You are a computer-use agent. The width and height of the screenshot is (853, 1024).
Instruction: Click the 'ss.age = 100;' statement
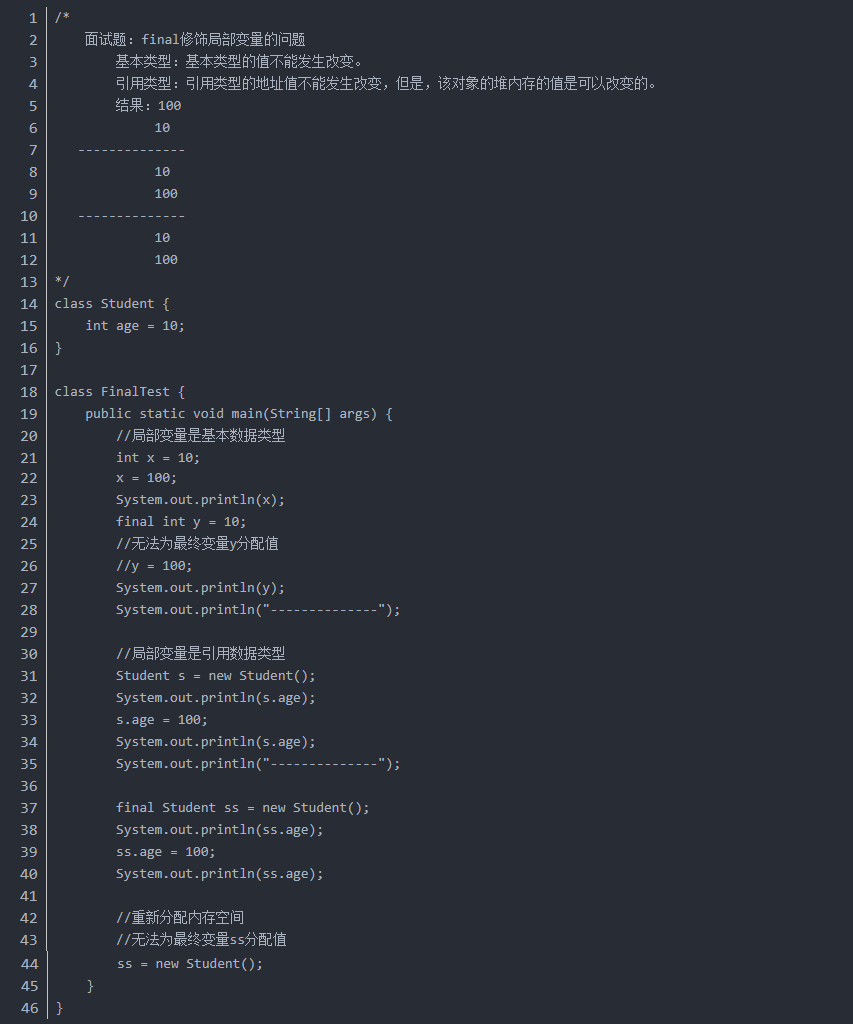(x=165, y=852)
